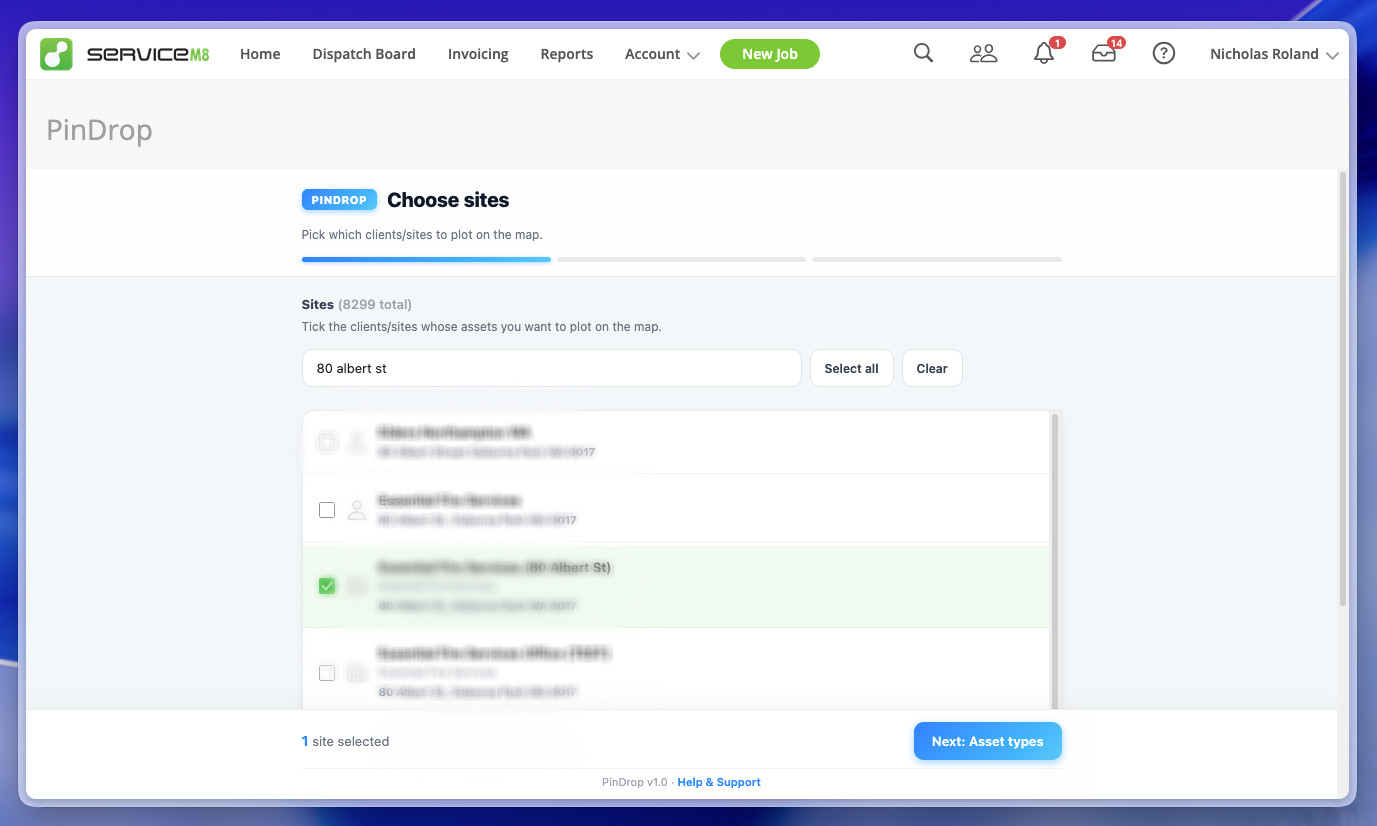Proceed with Next: Asset types button
The image size is (1377, 826).
[x=987, y=741]
